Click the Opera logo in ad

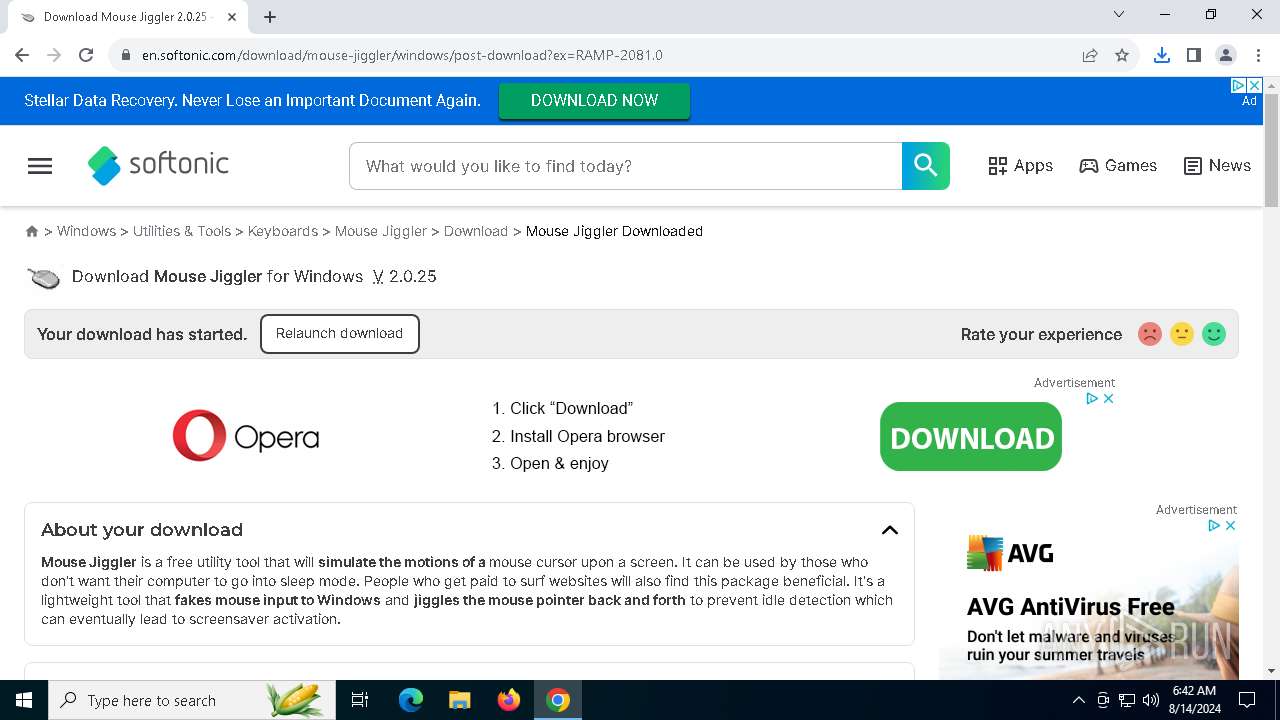click(x=246, y=436)
